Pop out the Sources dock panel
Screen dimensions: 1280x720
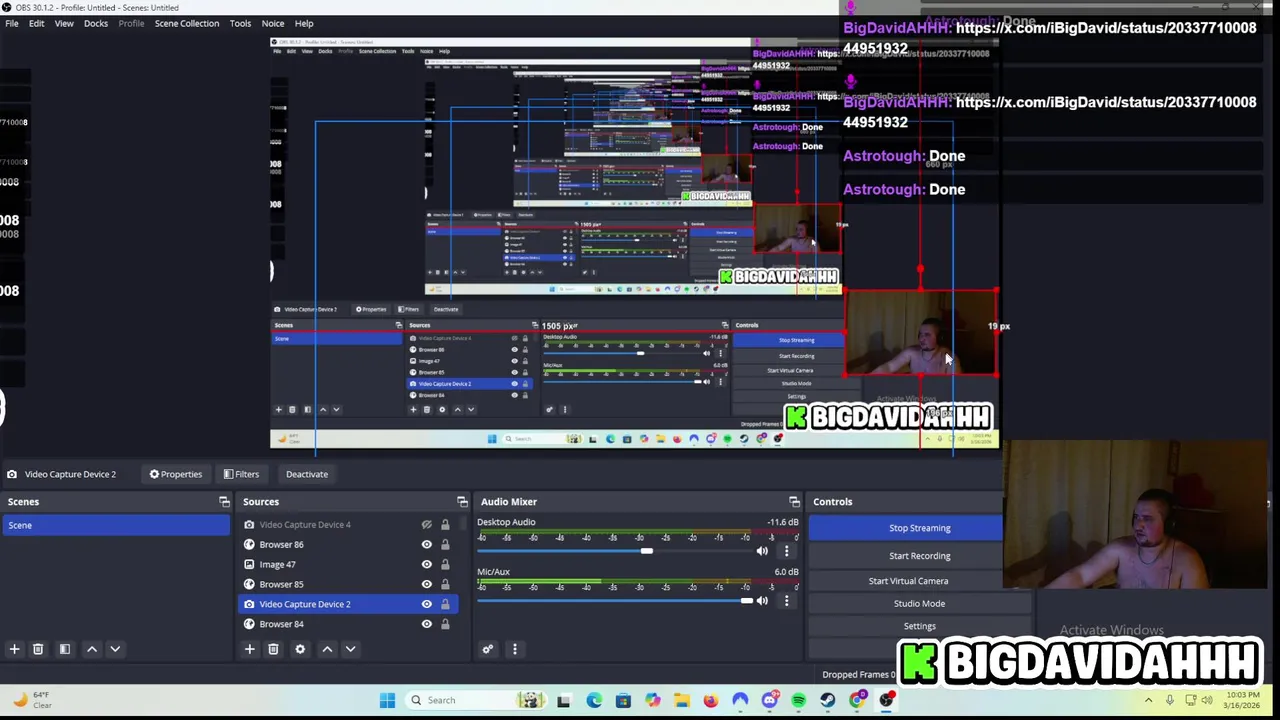tap(462, 501)
